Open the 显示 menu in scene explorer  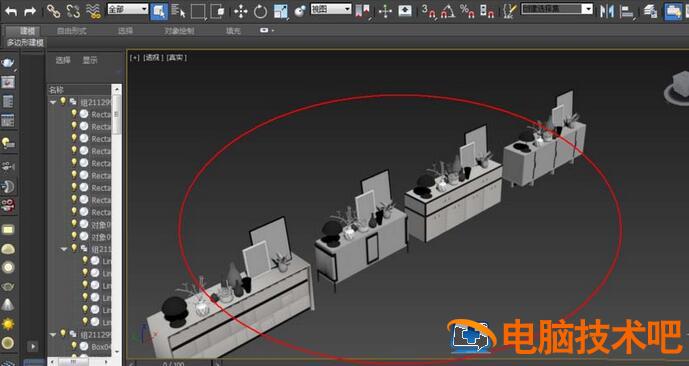(x=90, y=61)
